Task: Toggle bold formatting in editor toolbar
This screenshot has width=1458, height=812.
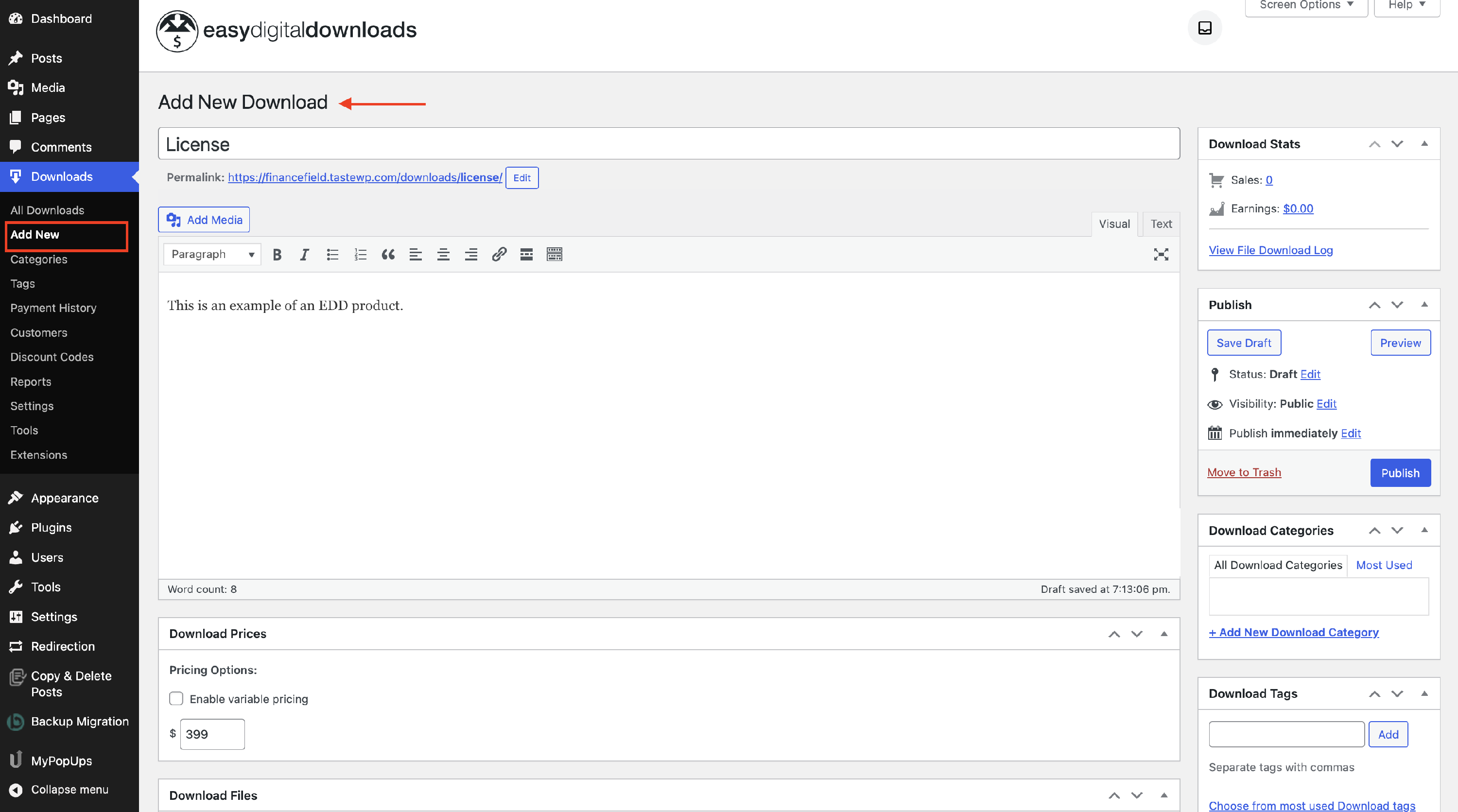Action: tap(277, 255)
